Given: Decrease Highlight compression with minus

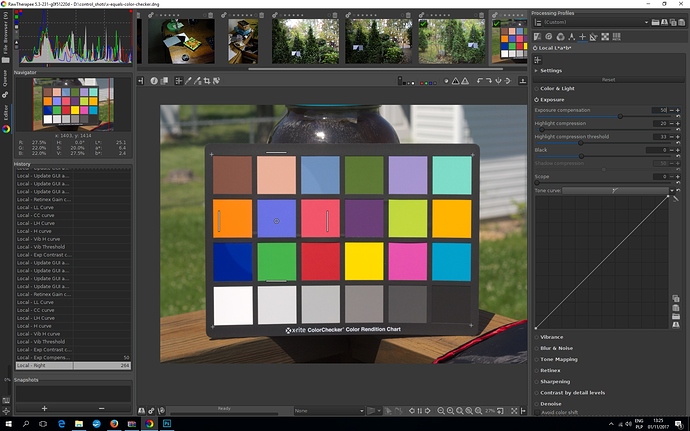Looking at the screenshot, I should tap(672, 124).
